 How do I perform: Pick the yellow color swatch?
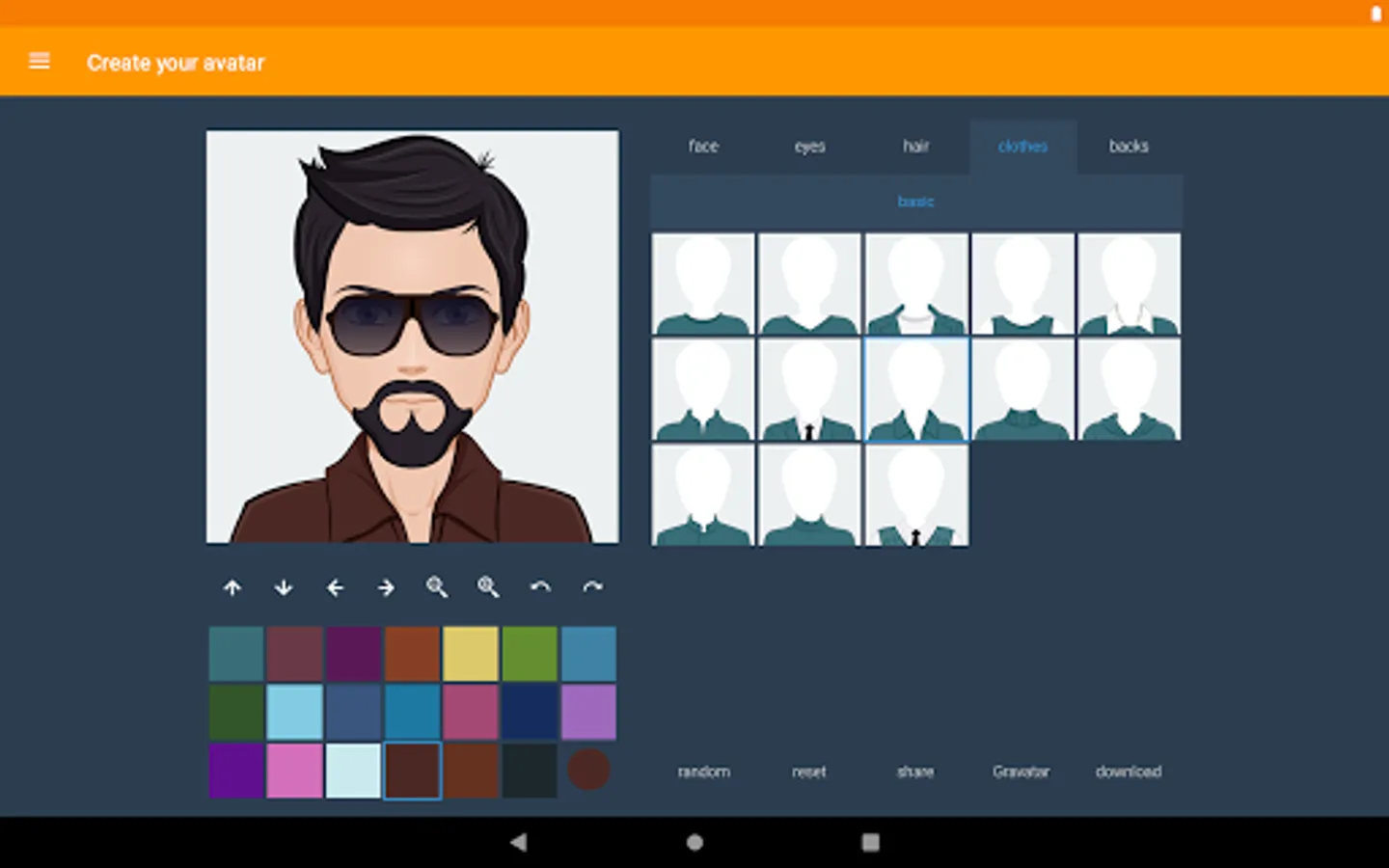[x=471, y=654]
